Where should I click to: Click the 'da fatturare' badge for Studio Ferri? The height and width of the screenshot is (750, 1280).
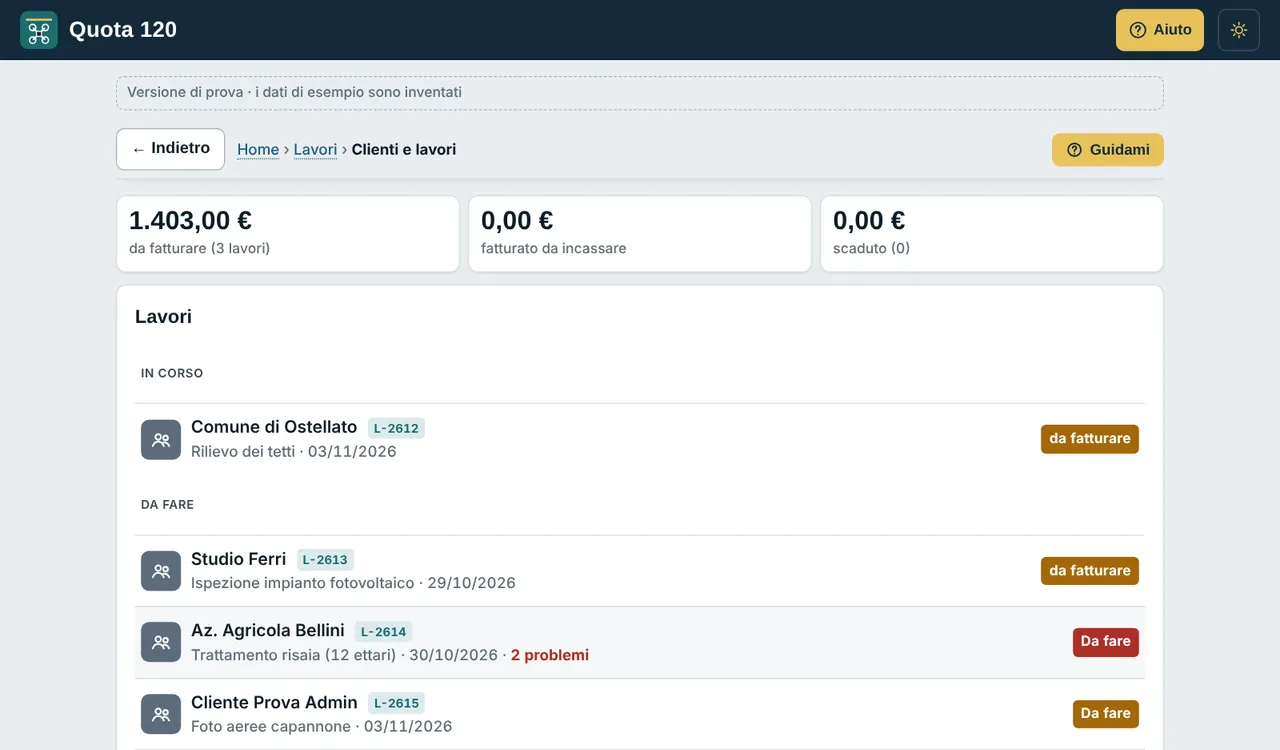pyautogui.click(x=1090, y=571)
